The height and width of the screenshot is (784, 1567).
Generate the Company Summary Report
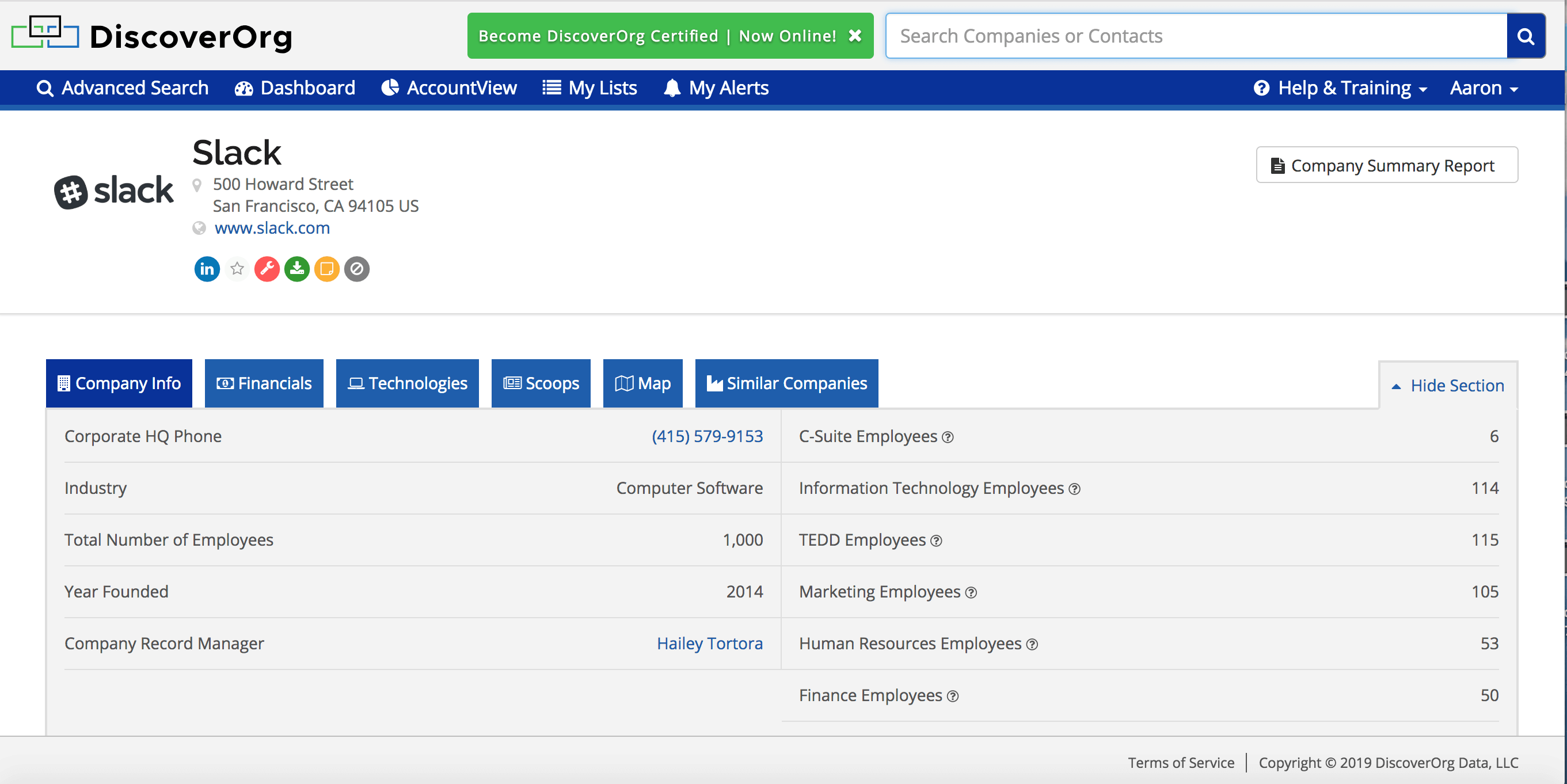[x=1387, y=165]
